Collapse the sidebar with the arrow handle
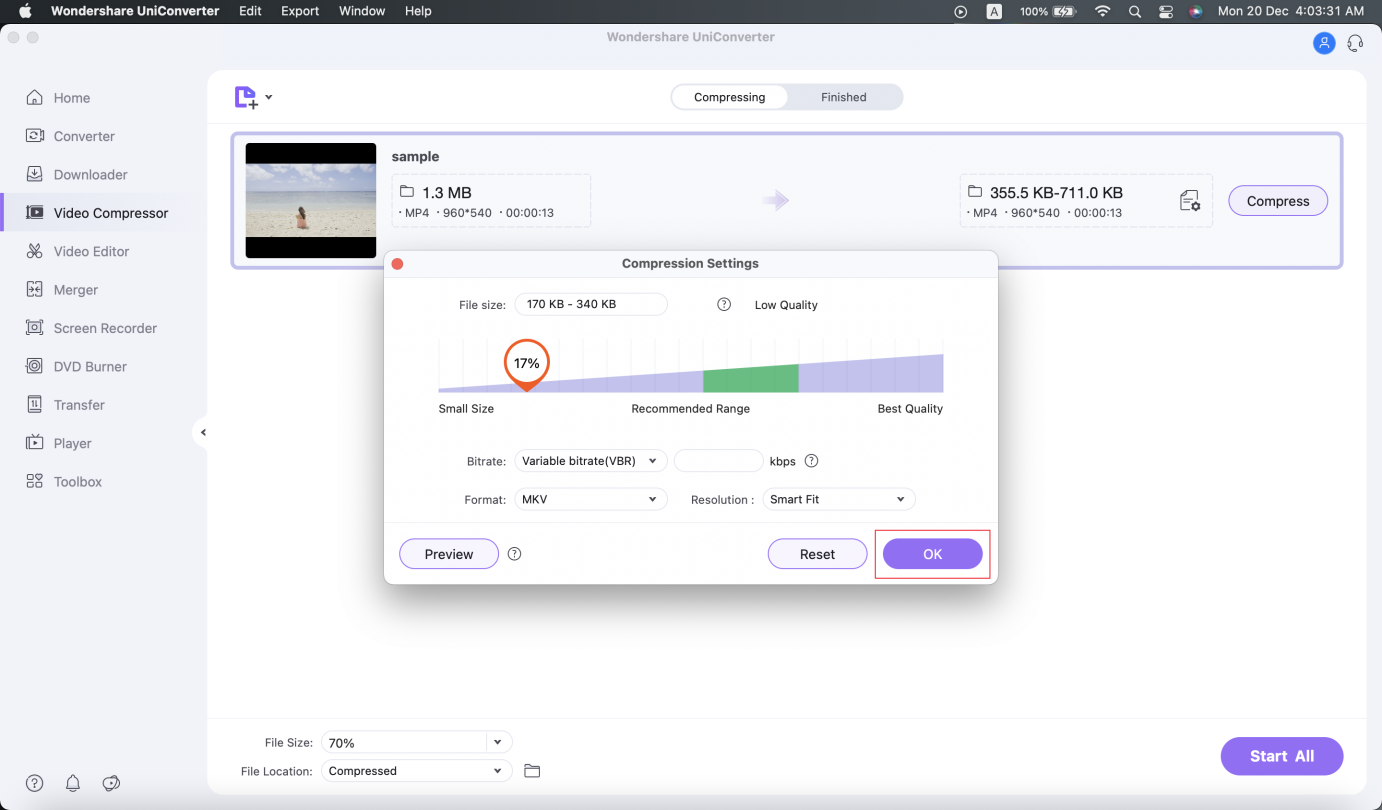Screen dimensions: 1382x810 (203, 432)
